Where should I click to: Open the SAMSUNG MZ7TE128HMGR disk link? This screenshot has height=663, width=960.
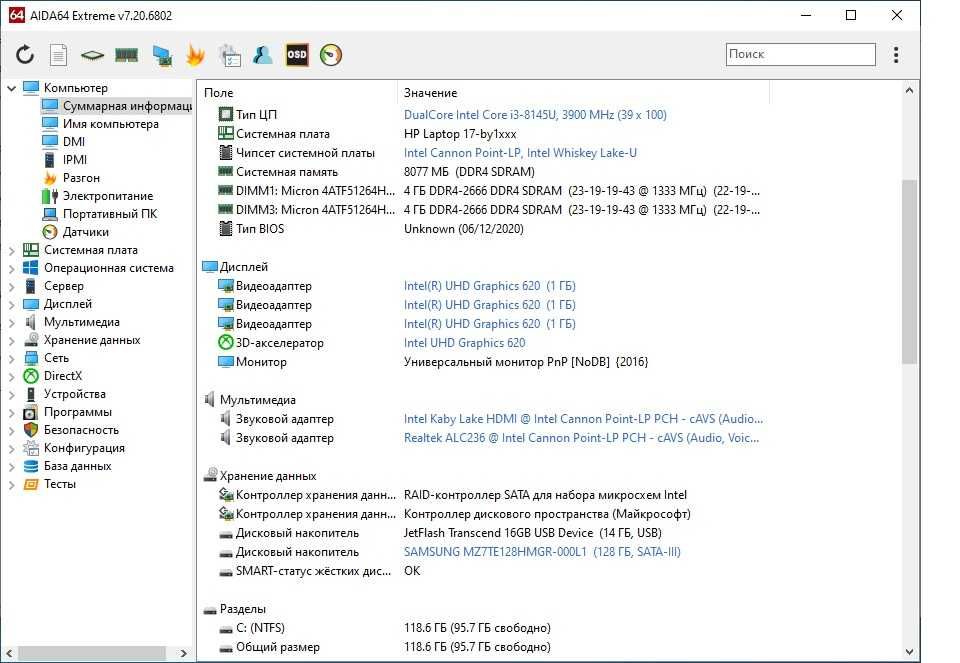542,552
